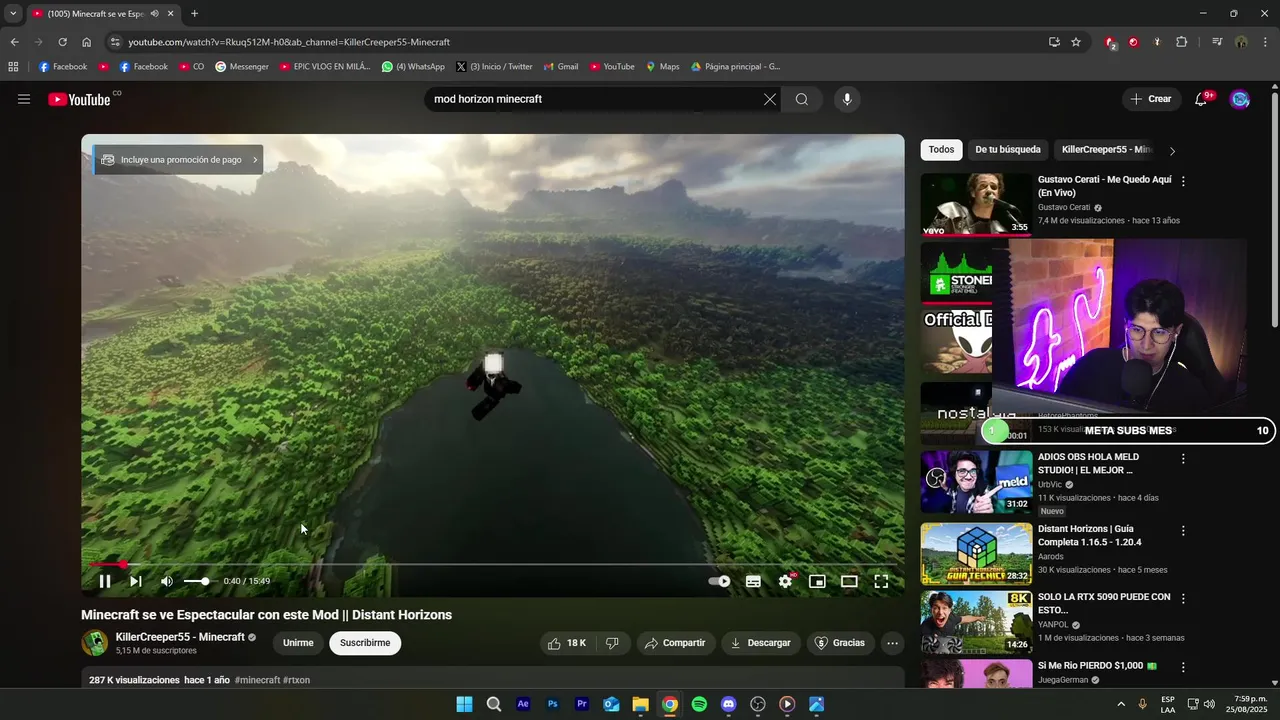Adjust the volume slider handle
Viewport: 1280px width, 720px height.
[x=205, y=581]
